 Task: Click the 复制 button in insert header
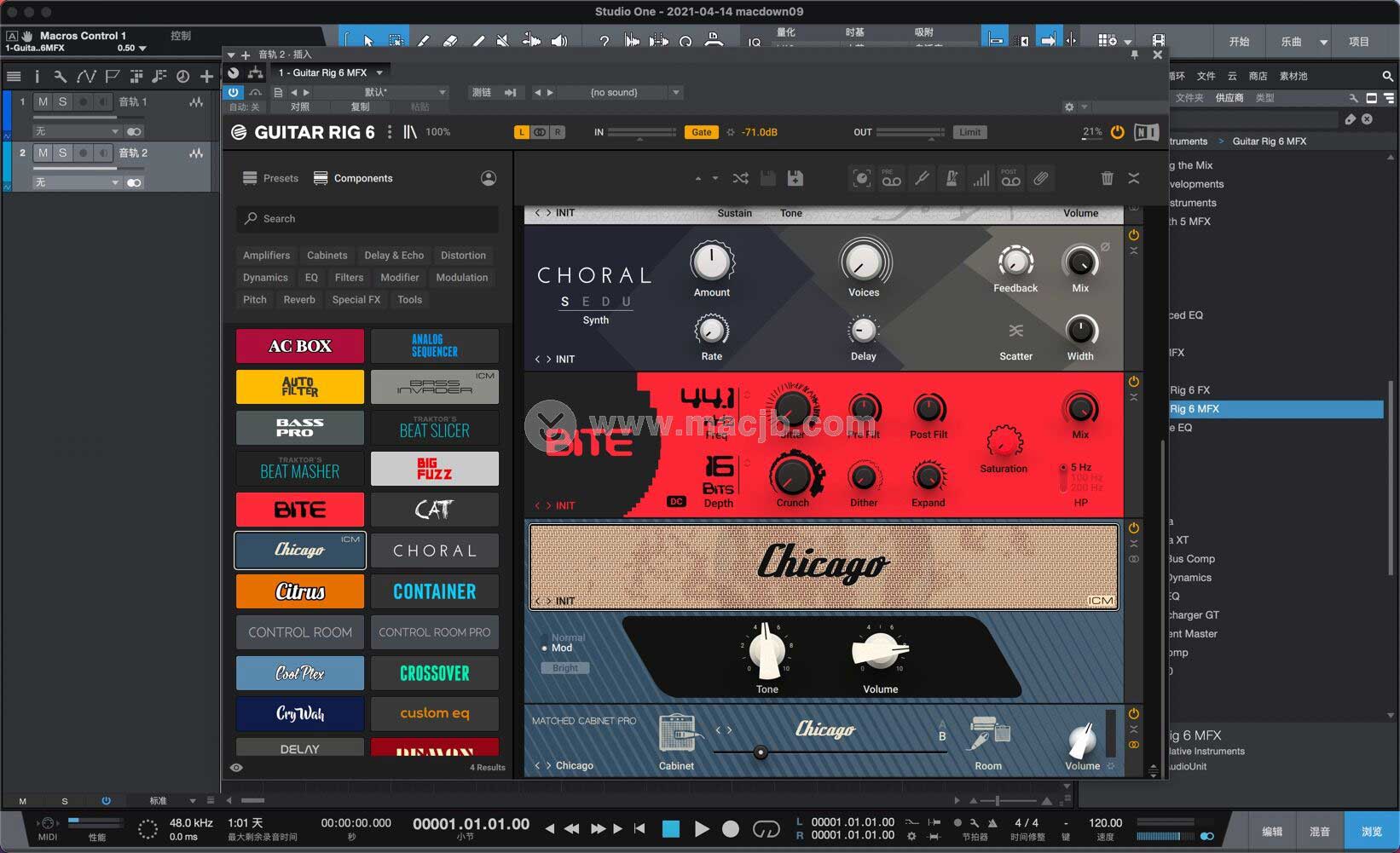[361, 107]
